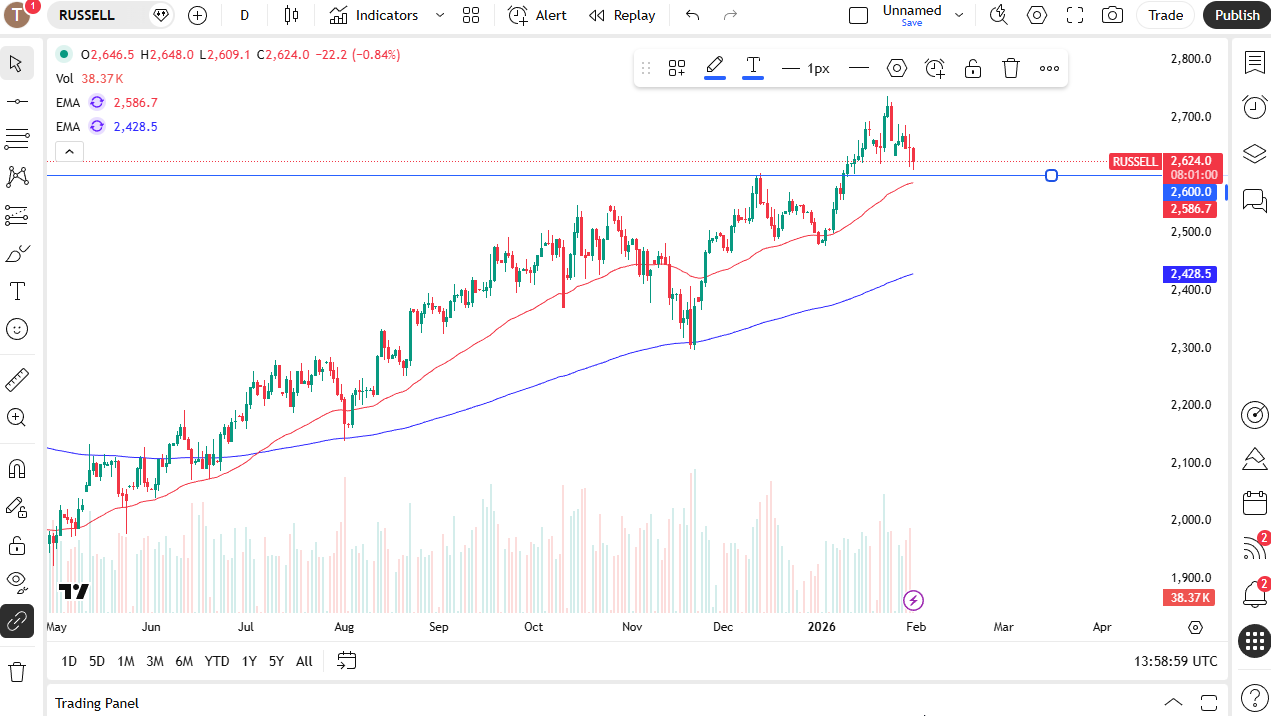
Task: Change the line style in floating toolbar
Action: [x=859, y=68]
